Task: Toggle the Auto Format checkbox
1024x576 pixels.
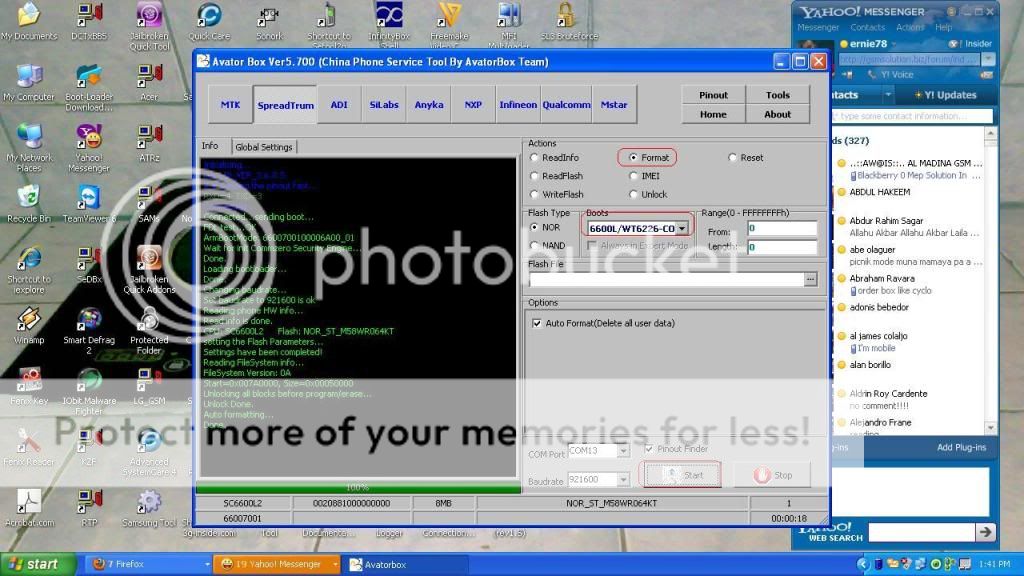Action: [x=537, y=323]
